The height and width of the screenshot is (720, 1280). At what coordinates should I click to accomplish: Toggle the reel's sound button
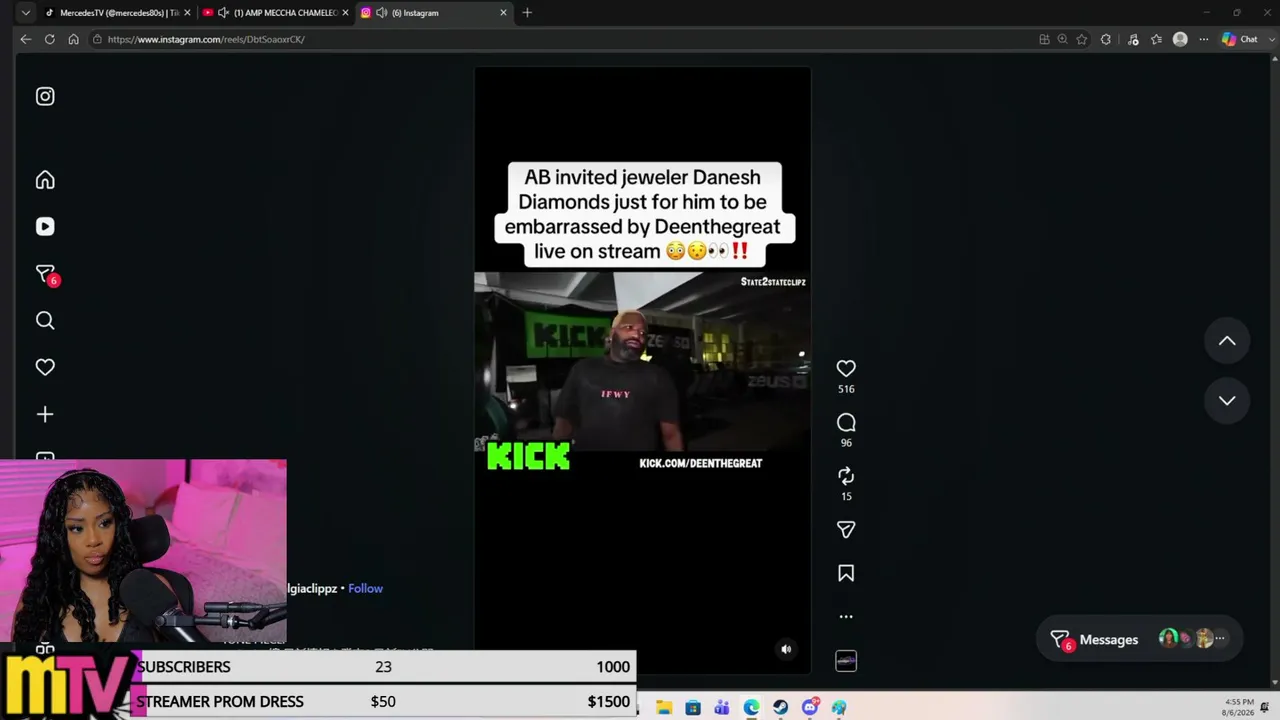click(x=786, y=649)
